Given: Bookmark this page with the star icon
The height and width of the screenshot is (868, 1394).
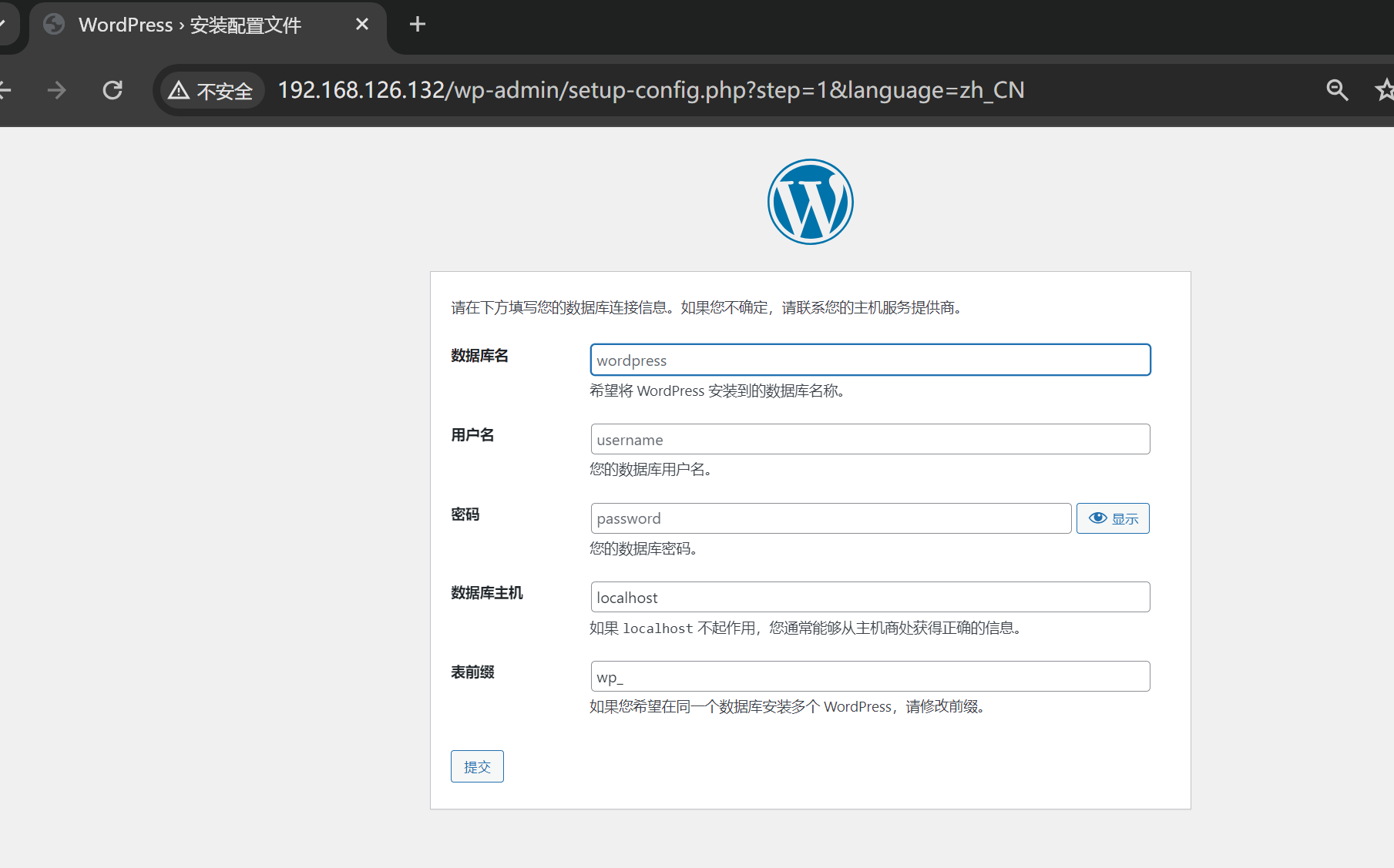Looking at the screenshot, I should coord(1384,90).
